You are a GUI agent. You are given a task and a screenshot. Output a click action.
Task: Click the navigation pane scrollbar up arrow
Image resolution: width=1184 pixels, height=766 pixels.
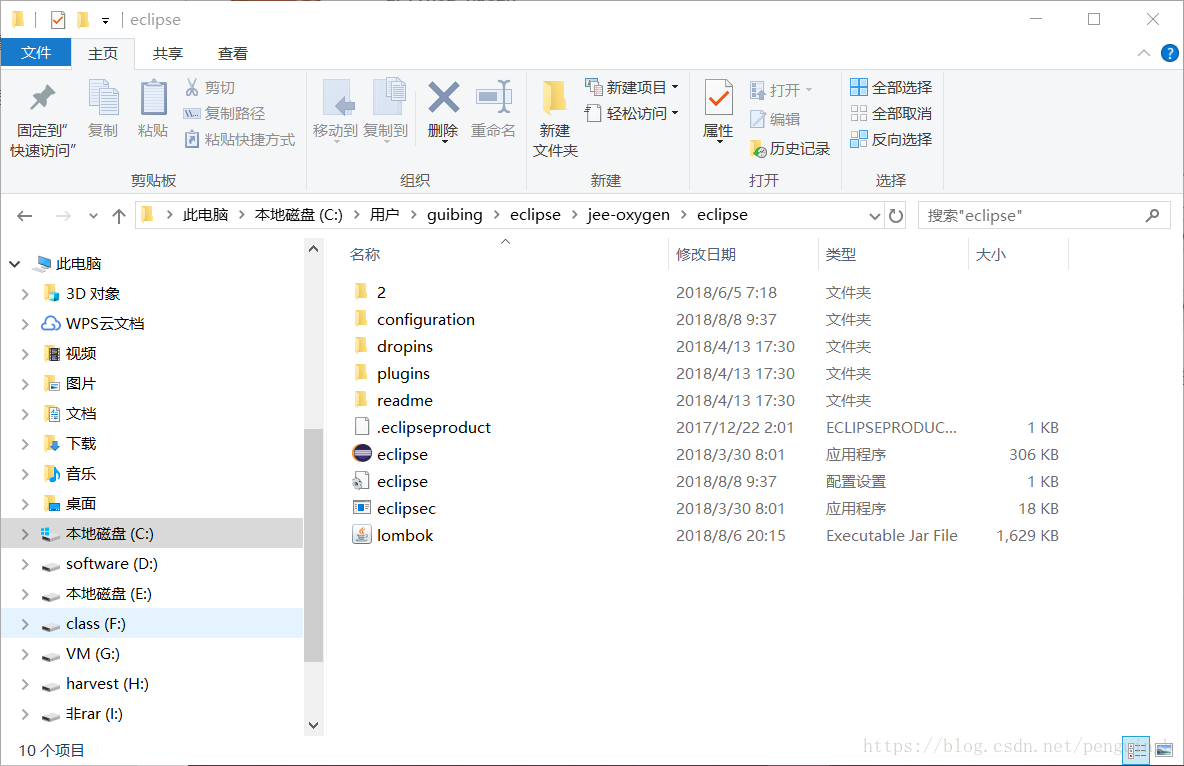click(313, 249)
